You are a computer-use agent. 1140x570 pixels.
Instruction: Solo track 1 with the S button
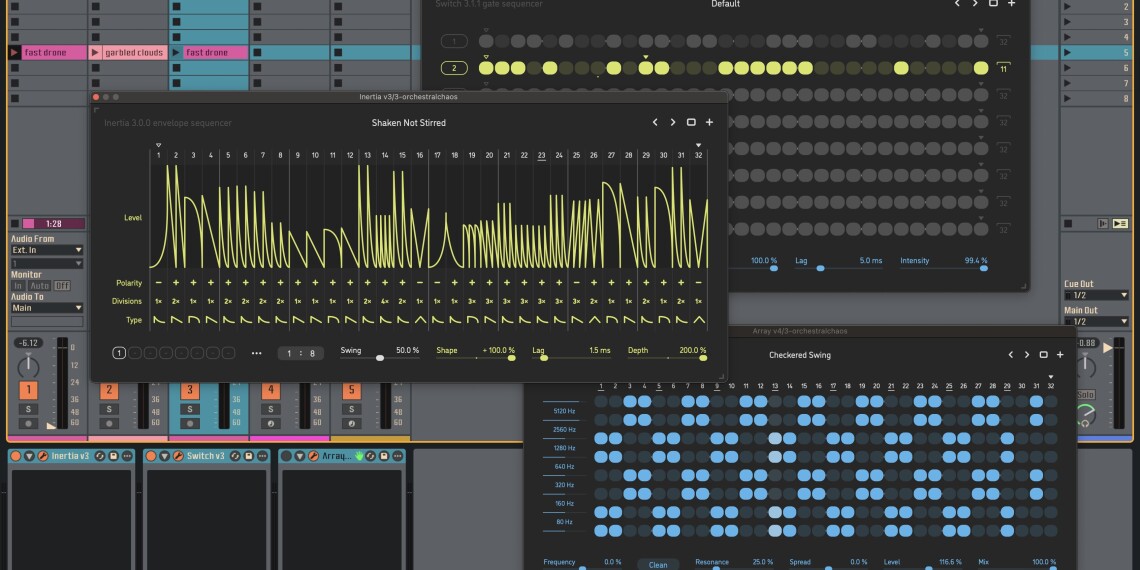coord(29,409)
